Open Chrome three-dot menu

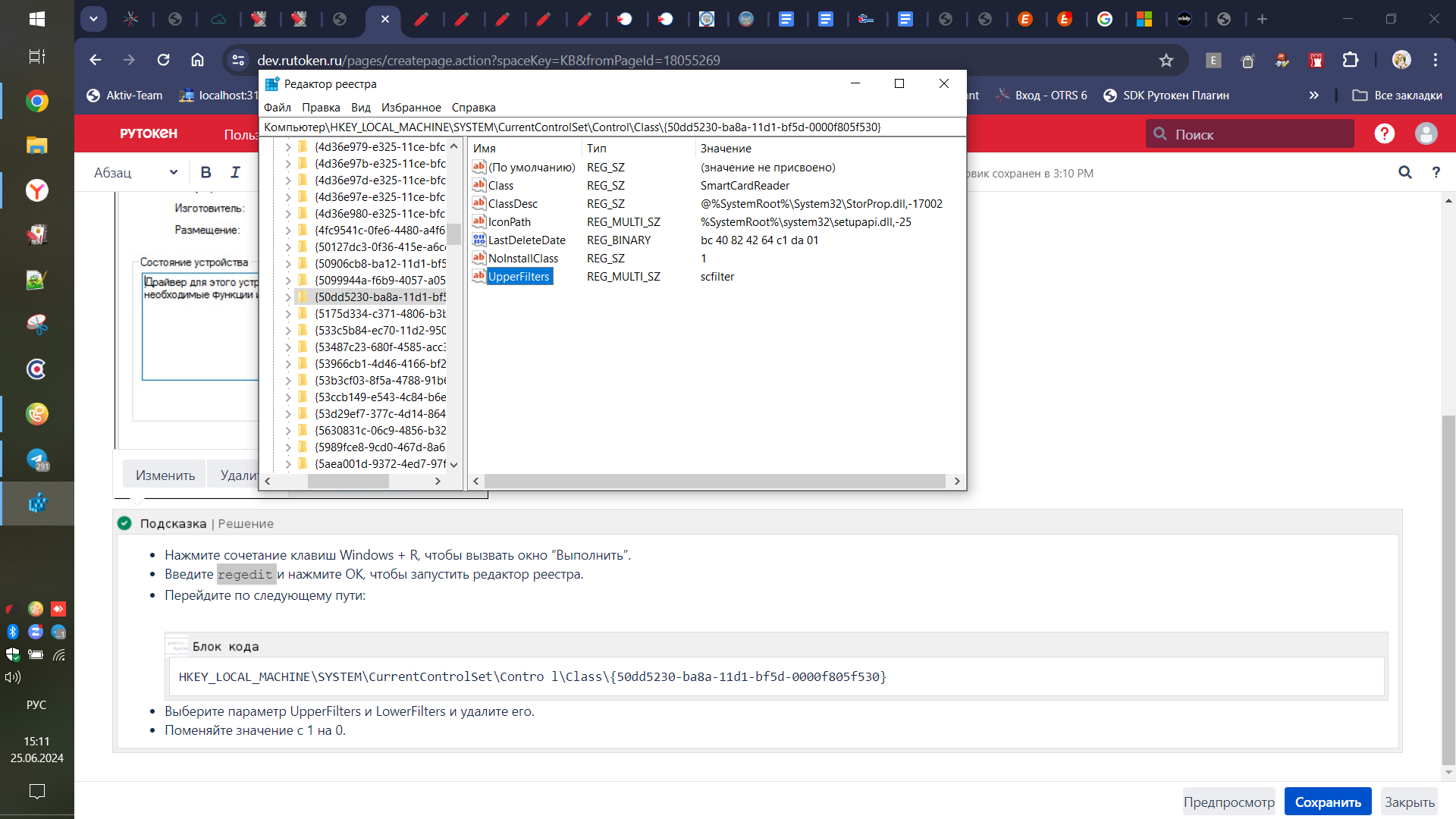1435,60
